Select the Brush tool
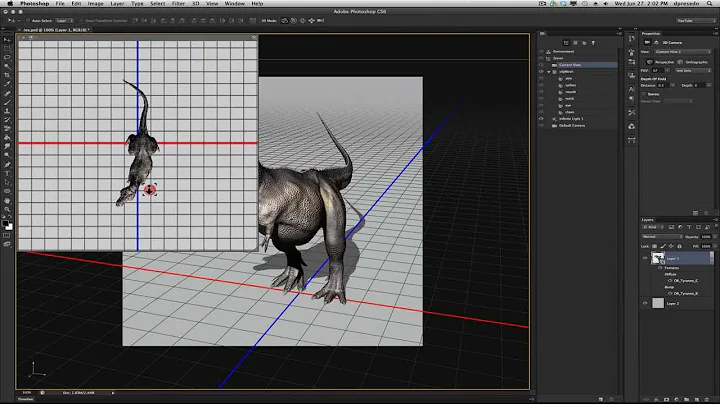Image resolution: width=720 pixels, height=404 pixels. coord(7,102)
